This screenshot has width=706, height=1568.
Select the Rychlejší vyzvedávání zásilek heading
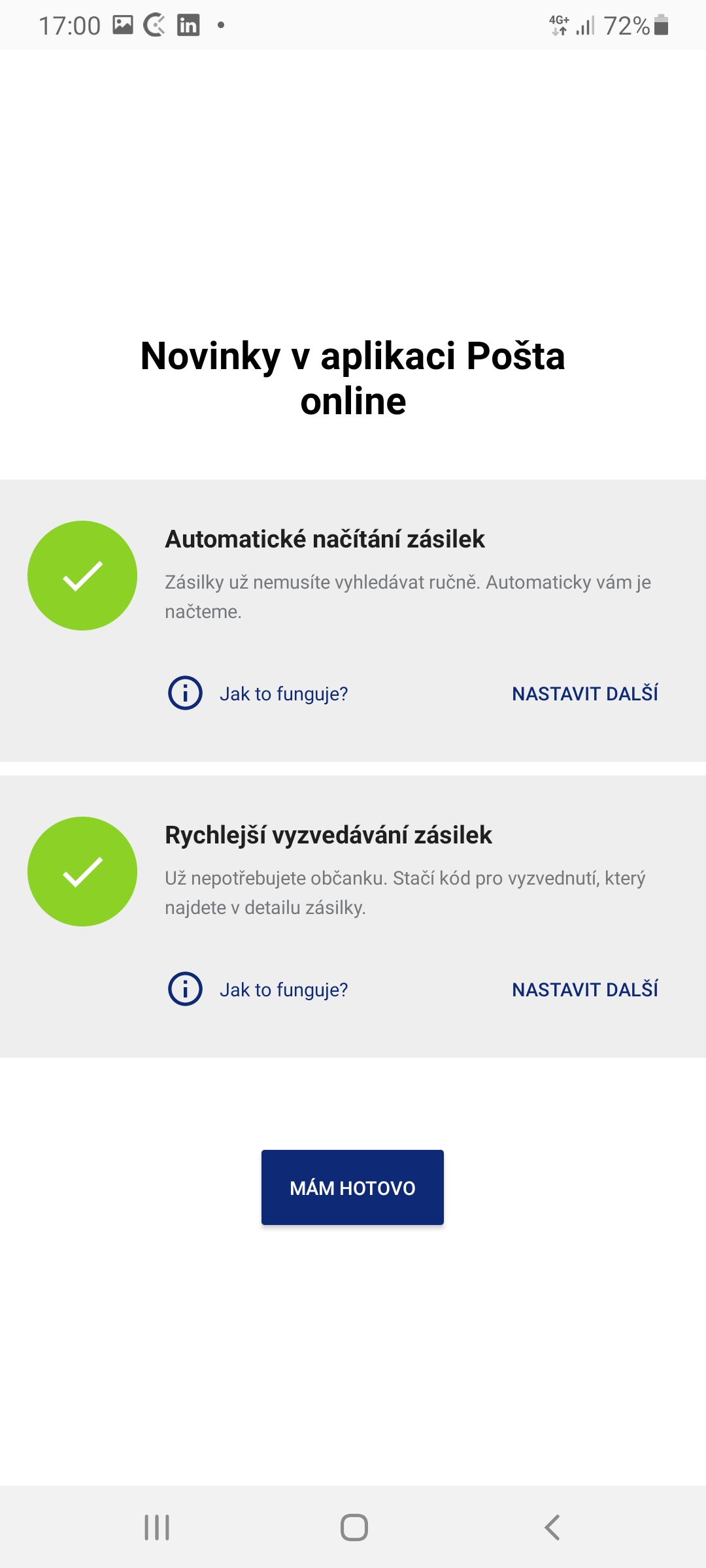pyautogui.click(x=328, y=835)
